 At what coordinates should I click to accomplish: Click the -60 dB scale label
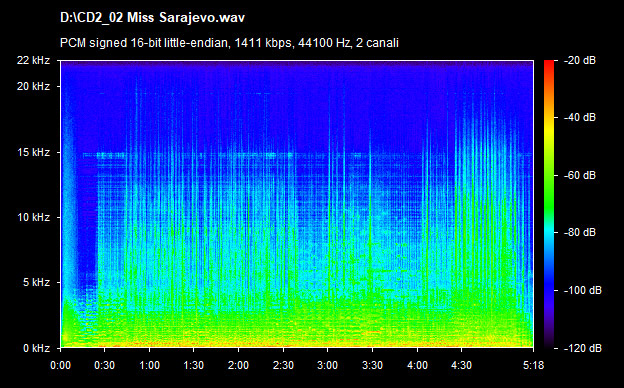[580, 175]
